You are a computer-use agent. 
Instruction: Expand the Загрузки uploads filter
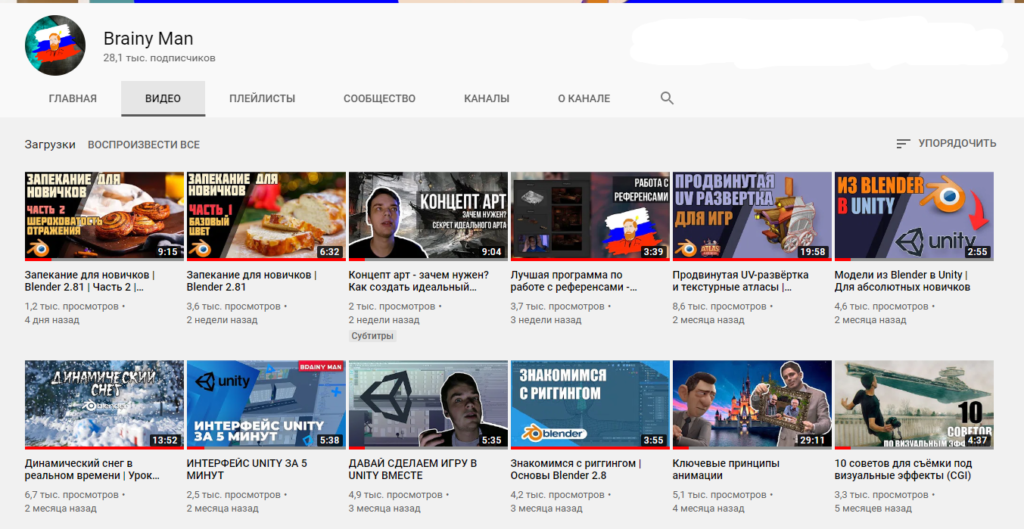coord(50,145)
